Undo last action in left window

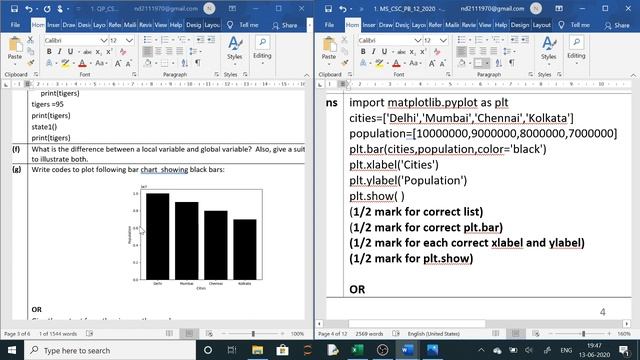tap(29, 9)
